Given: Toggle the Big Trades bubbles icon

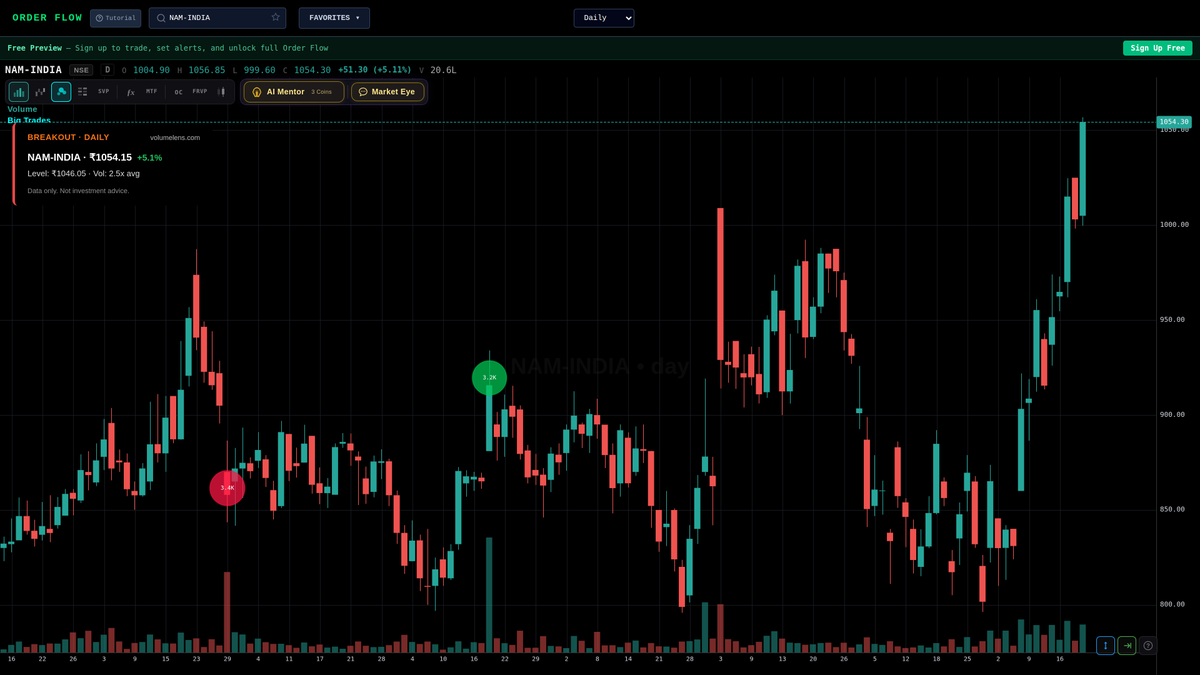Looking at the screenshot, I should point(61,92).
